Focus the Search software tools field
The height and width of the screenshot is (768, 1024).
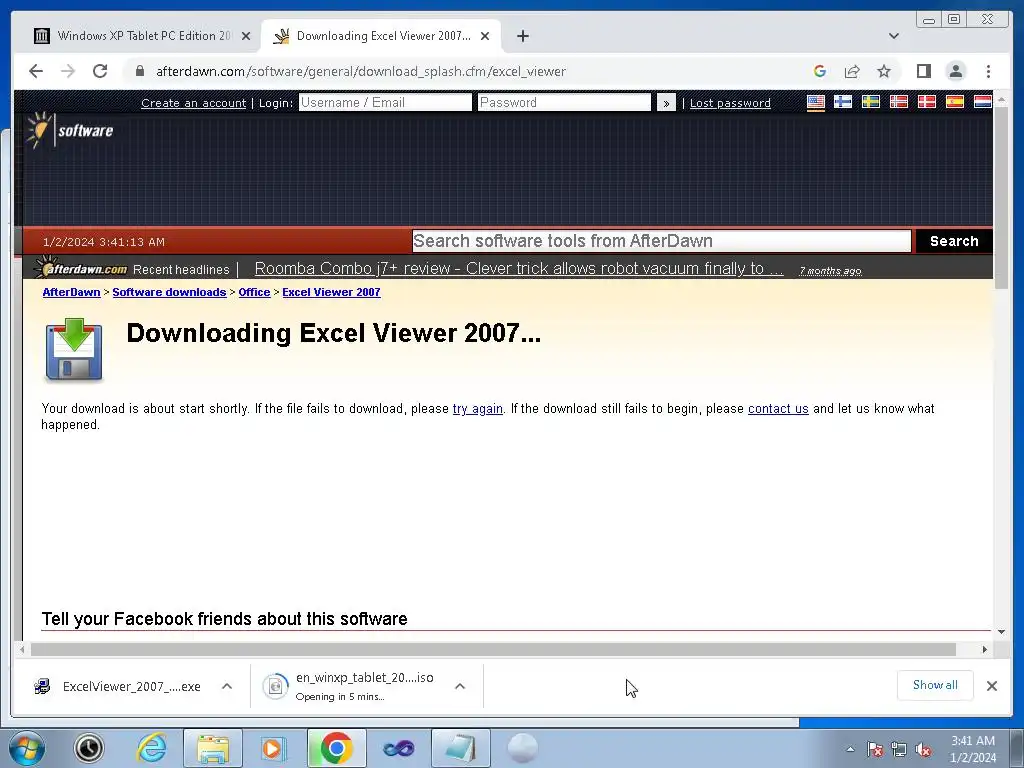[662, 241]
